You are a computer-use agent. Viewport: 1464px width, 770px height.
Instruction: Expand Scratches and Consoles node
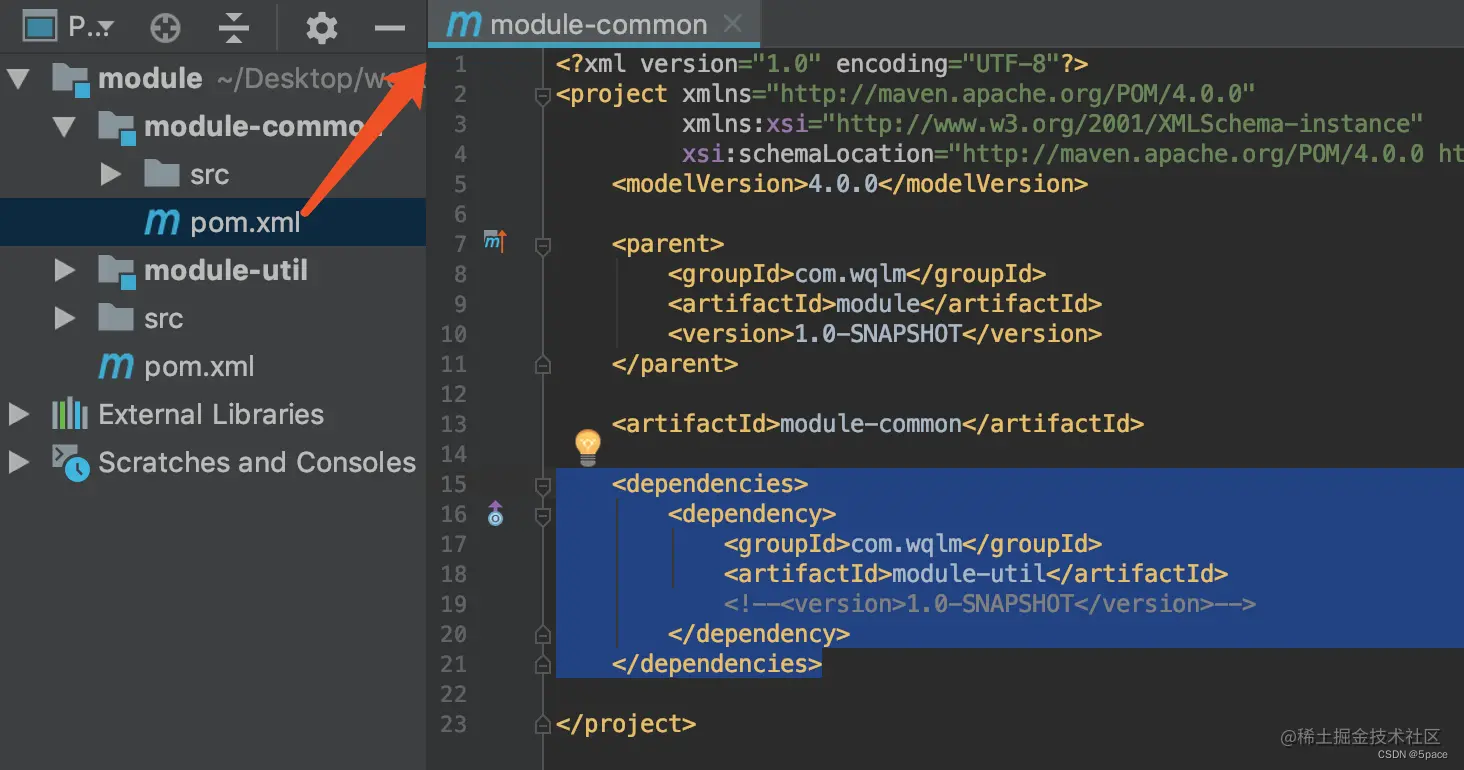pyautogui.click(x=18, y=462)
